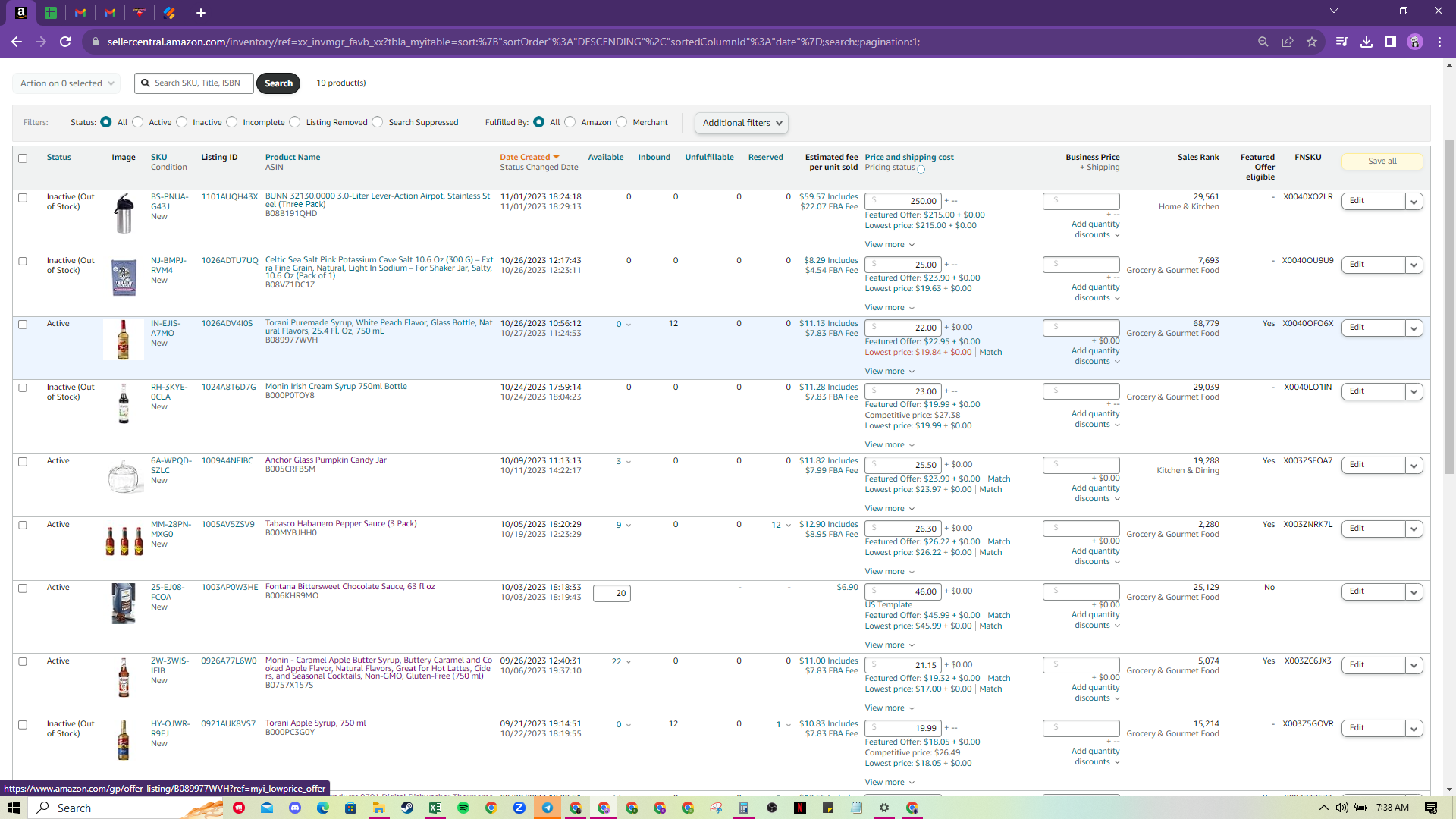
Task: Filter Fulfilled By Amazon
Action: (570, 122)
